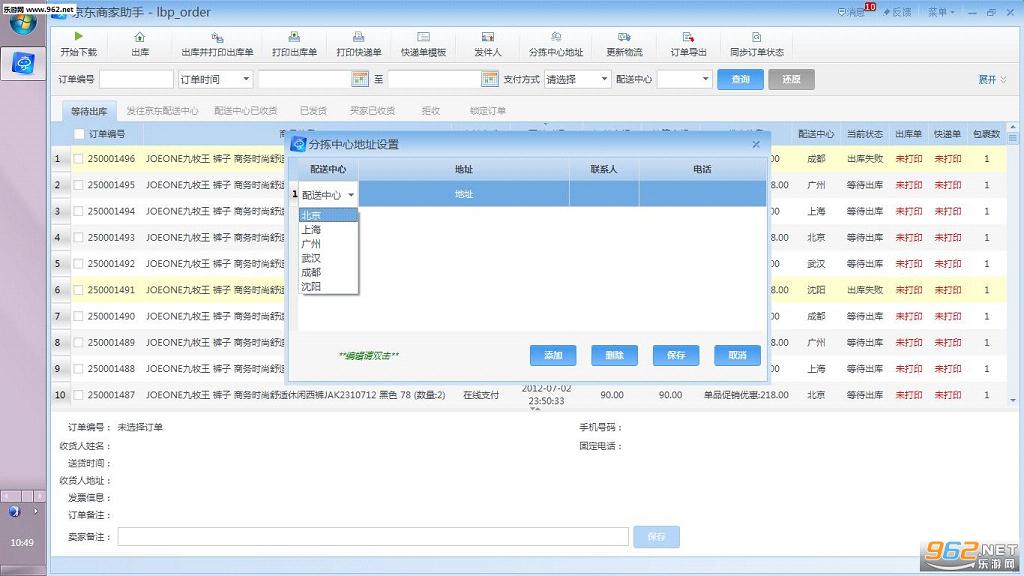This screenshot has height=576, width=1024.
Task: Switch to the 配送中心已收货 tab
Action: (246, 111)
